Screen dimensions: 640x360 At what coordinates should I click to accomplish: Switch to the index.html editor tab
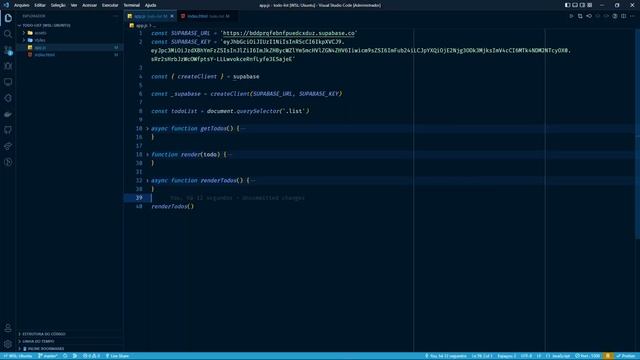(x=208, y=16)
